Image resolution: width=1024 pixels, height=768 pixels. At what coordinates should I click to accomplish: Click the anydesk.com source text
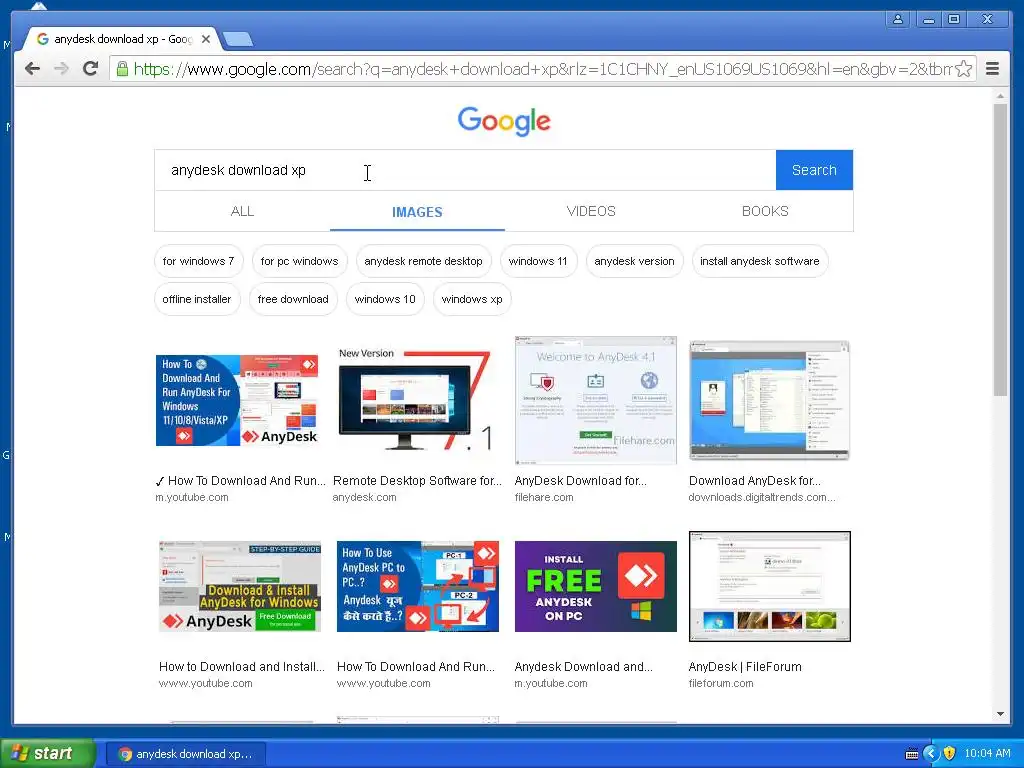click(x=364, y=498)
